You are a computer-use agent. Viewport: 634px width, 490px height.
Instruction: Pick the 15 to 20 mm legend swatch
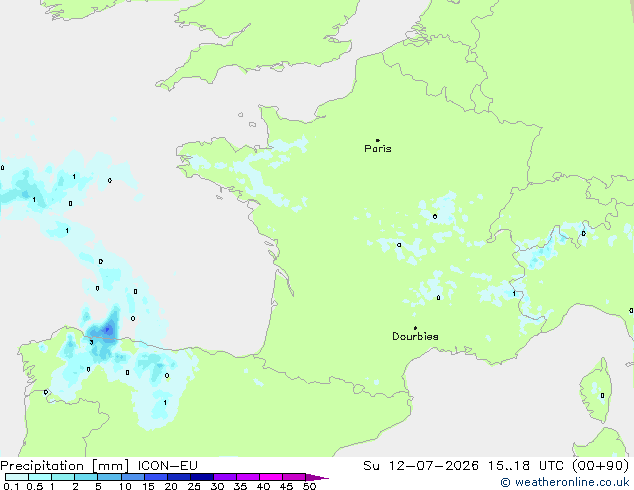(155, 477)
